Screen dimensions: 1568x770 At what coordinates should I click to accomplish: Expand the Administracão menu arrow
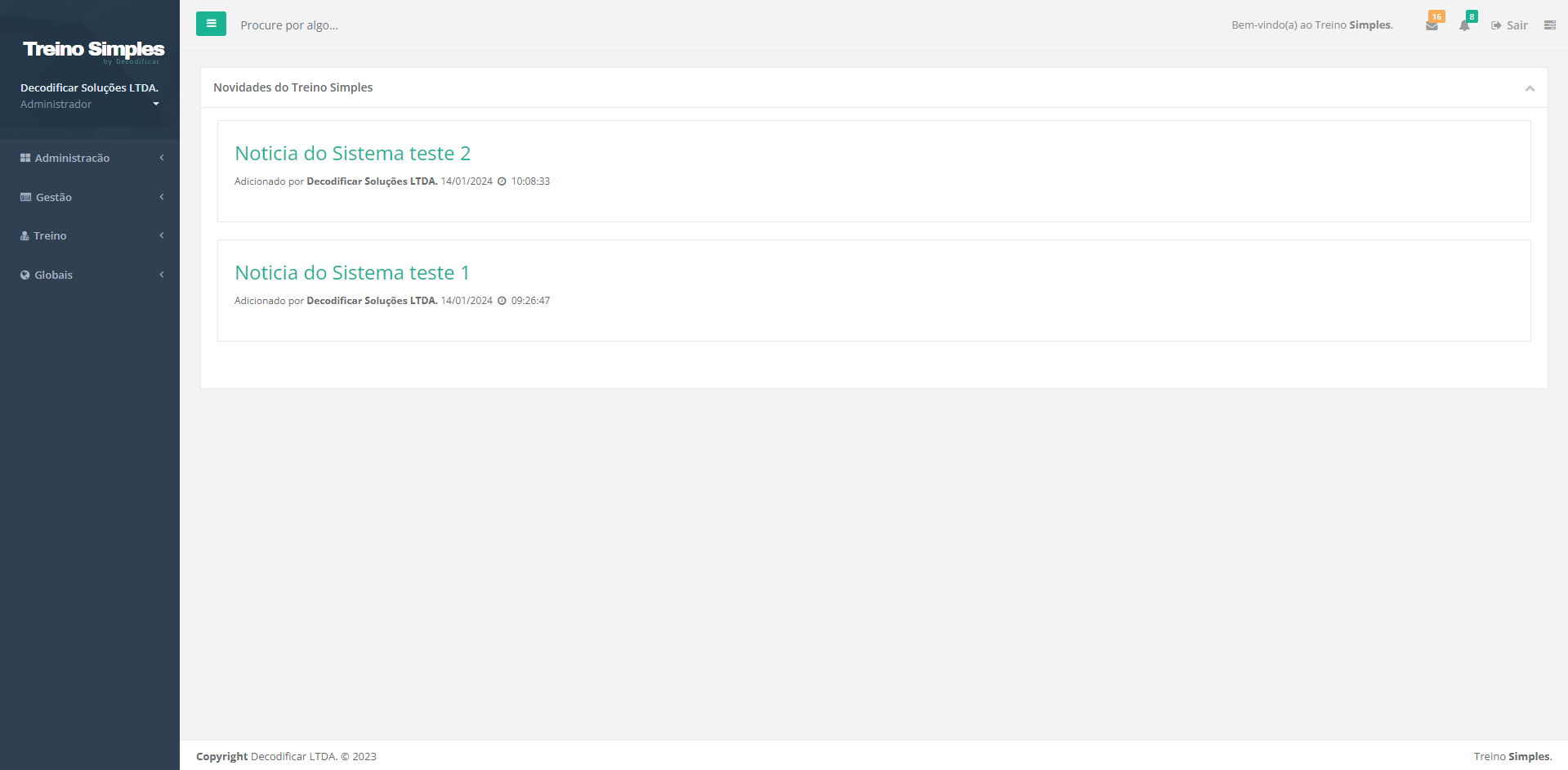(162, 158)
